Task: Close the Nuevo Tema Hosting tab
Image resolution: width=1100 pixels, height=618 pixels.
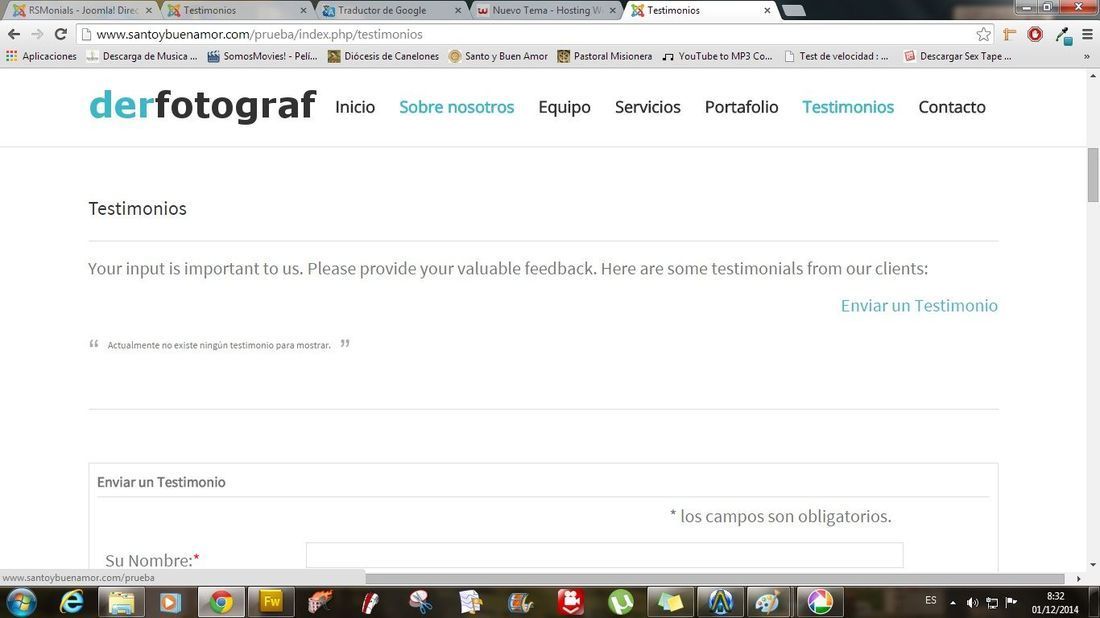Action: (612, 11)
